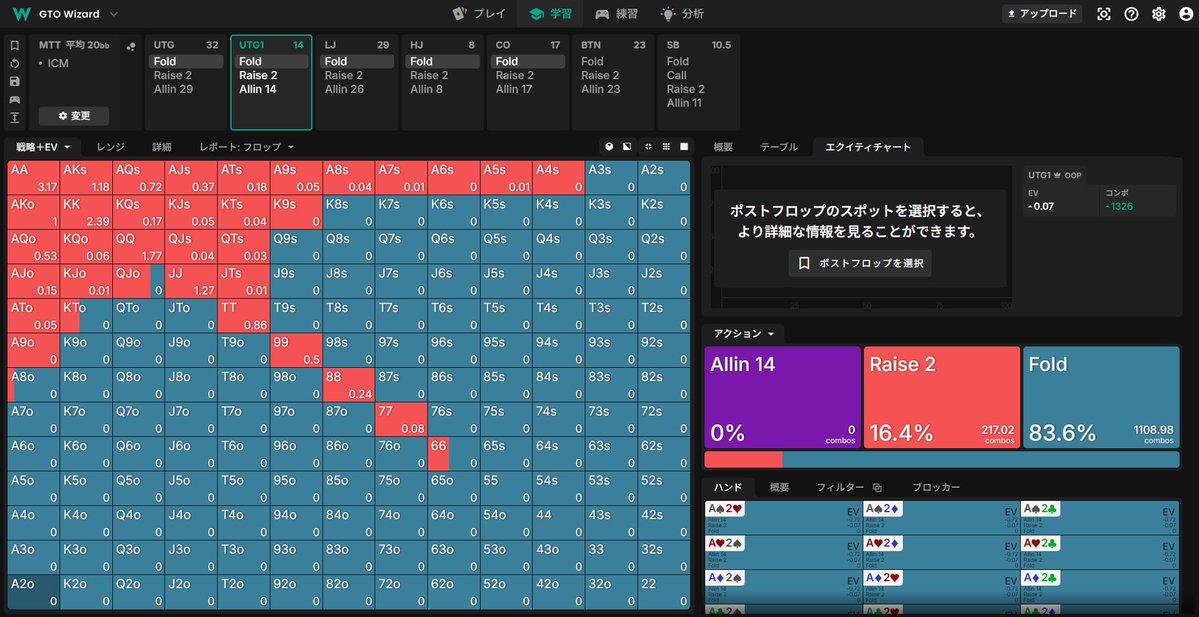Open the 概要 tab beside テーブル
The width and height of the screenshot is (1199, 617).
click(x=723, y=147)
